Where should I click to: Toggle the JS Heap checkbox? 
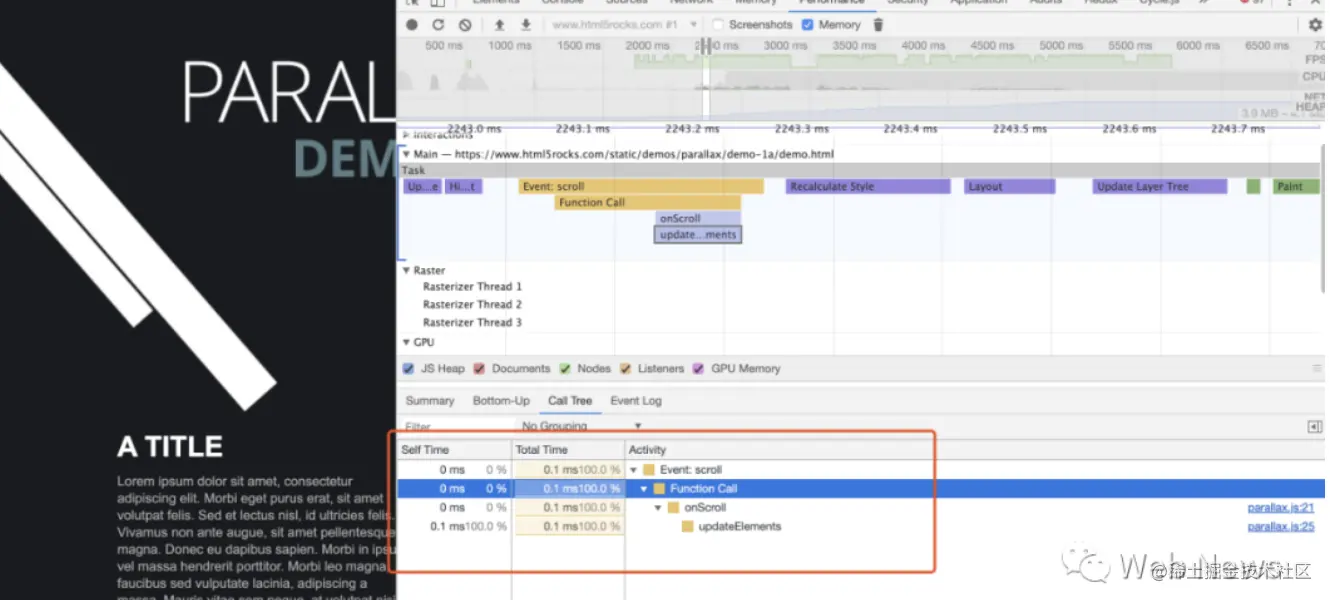(408, 369)
